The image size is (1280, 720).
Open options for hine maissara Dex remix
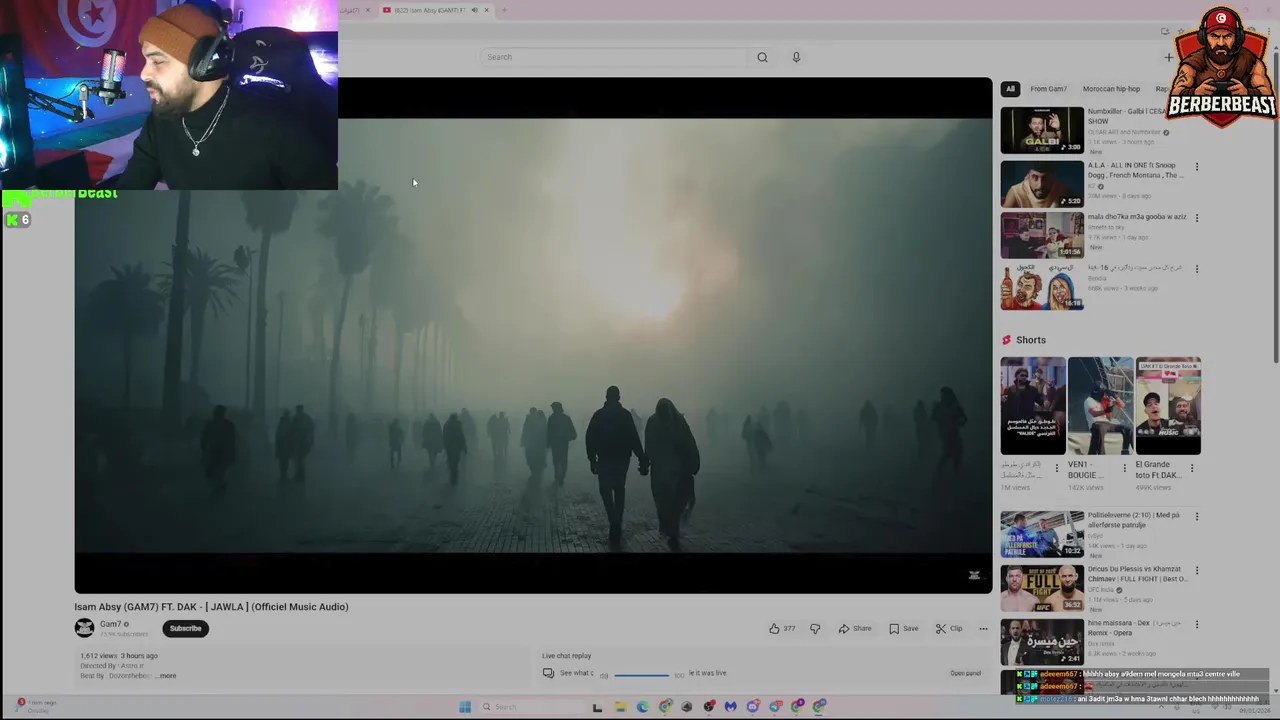click(1196, 625)
